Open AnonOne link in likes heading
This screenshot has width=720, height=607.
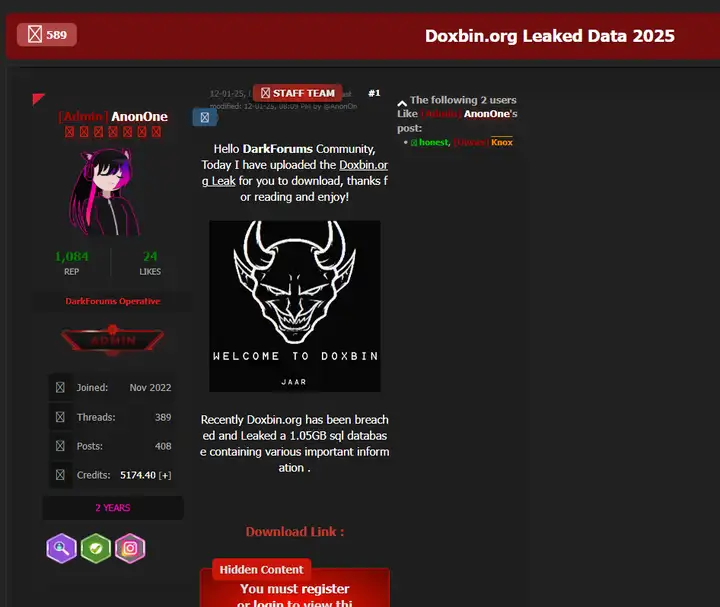click(487, 114)
